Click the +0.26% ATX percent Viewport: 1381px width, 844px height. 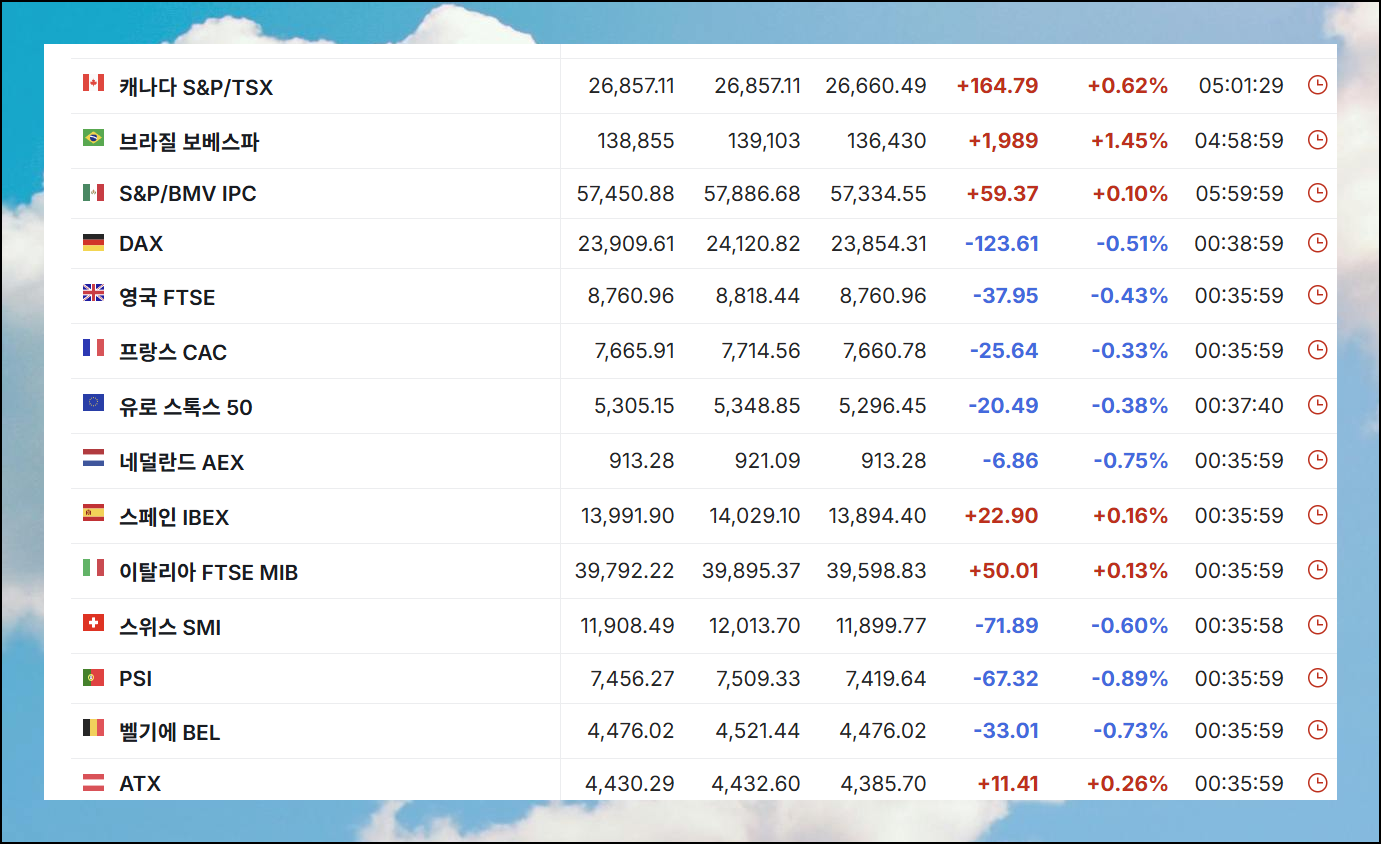1128,784
